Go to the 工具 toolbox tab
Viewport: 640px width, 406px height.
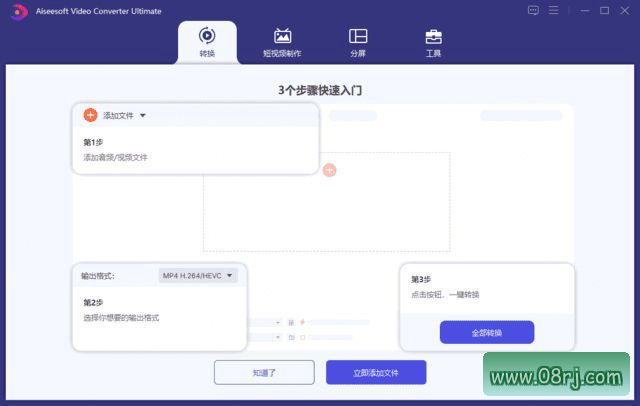pos(433,42)
